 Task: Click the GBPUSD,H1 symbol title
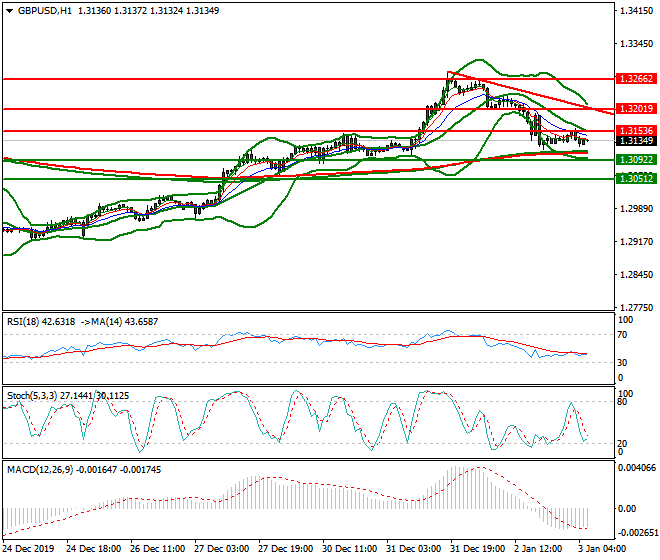(45, 11)
